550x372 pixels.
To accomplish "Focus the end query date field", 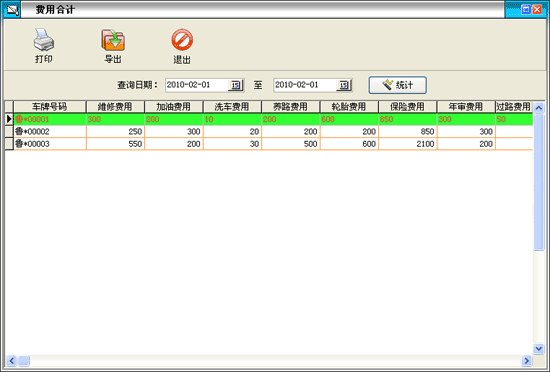I will (x=305, y=85).
